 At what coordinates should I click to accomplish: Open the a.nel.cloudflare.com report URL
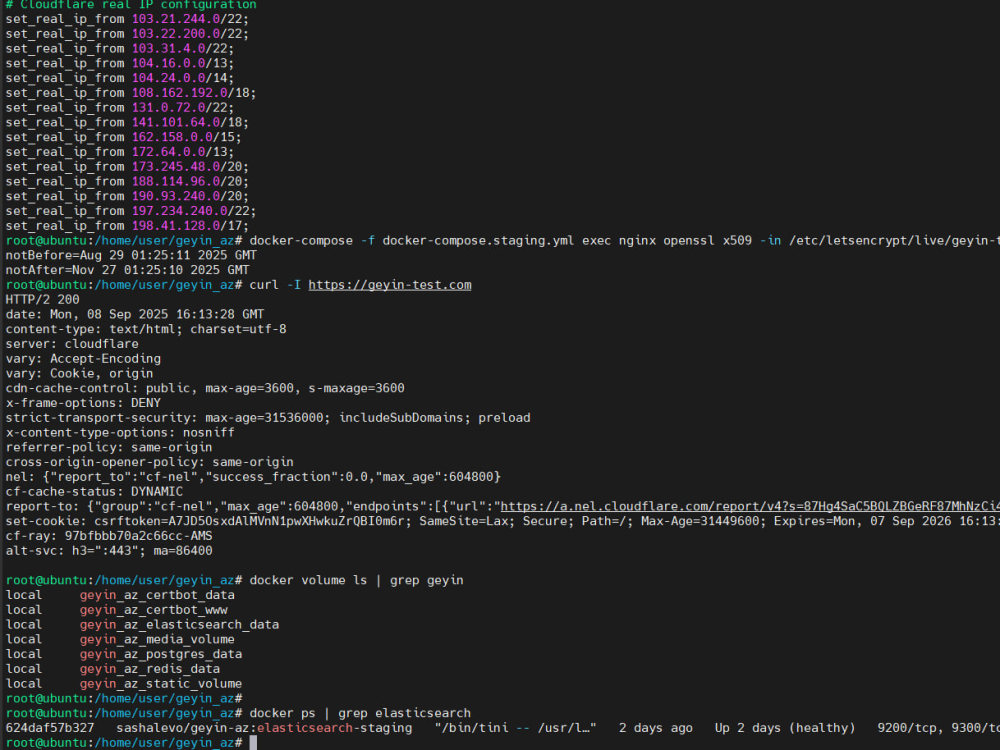pyautogui.click(x=750, y=506)
